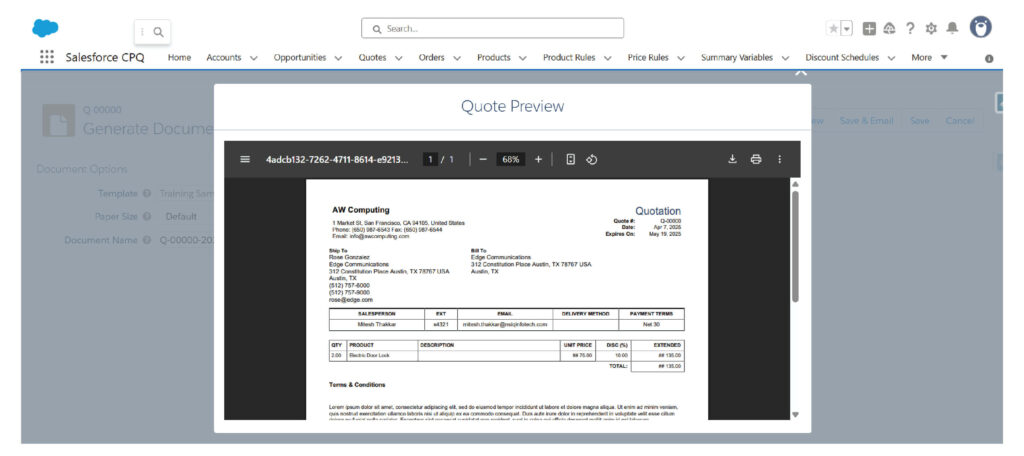
Task: Focus the global Search field
Action: [492, 28]
